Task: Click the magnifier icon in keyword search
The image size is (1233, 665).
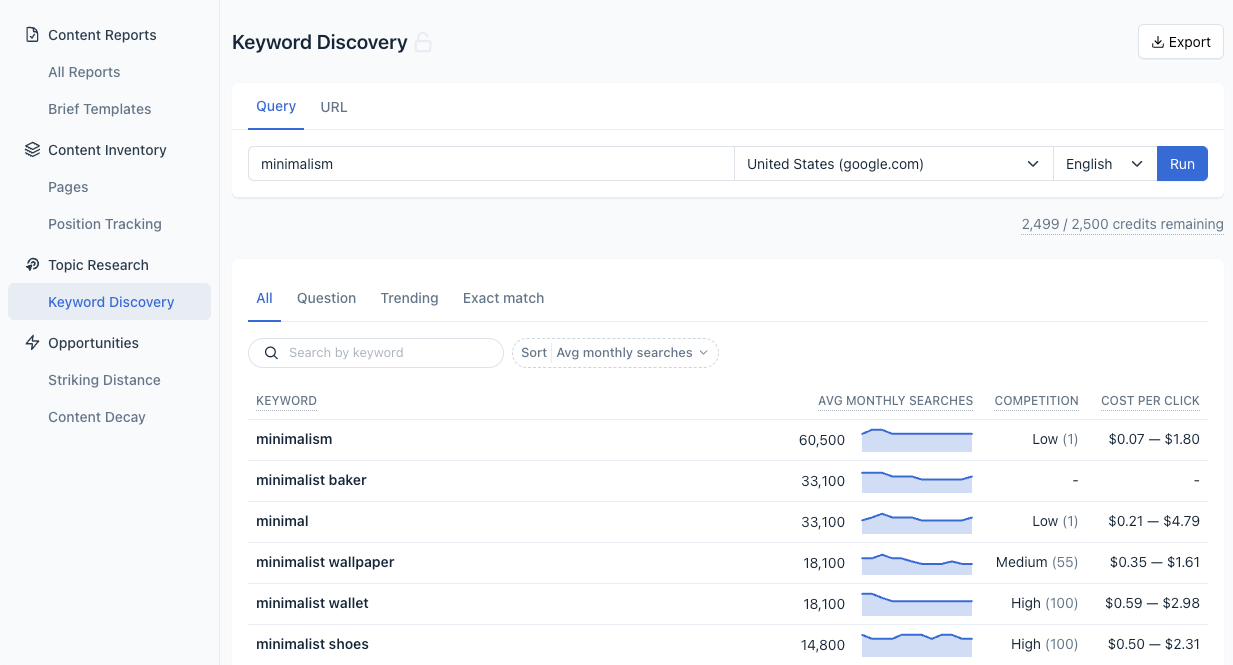Action: click(x=271, y=353)
